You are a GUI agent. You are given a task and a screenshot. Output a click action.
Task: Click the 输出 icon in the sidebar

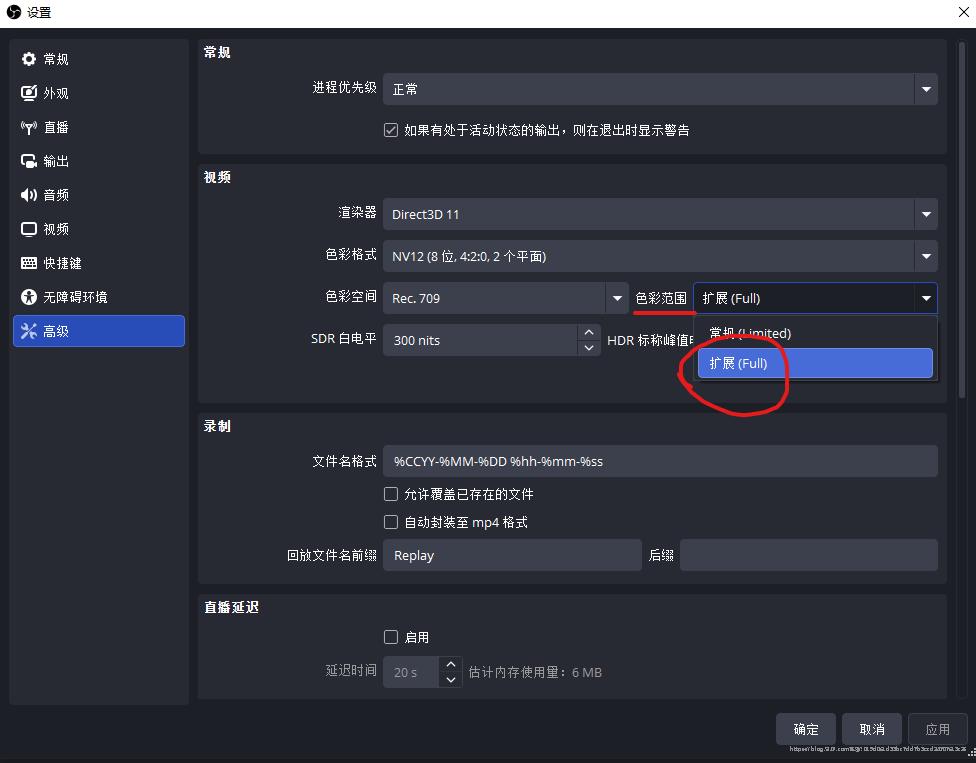[x=28, y=161]
